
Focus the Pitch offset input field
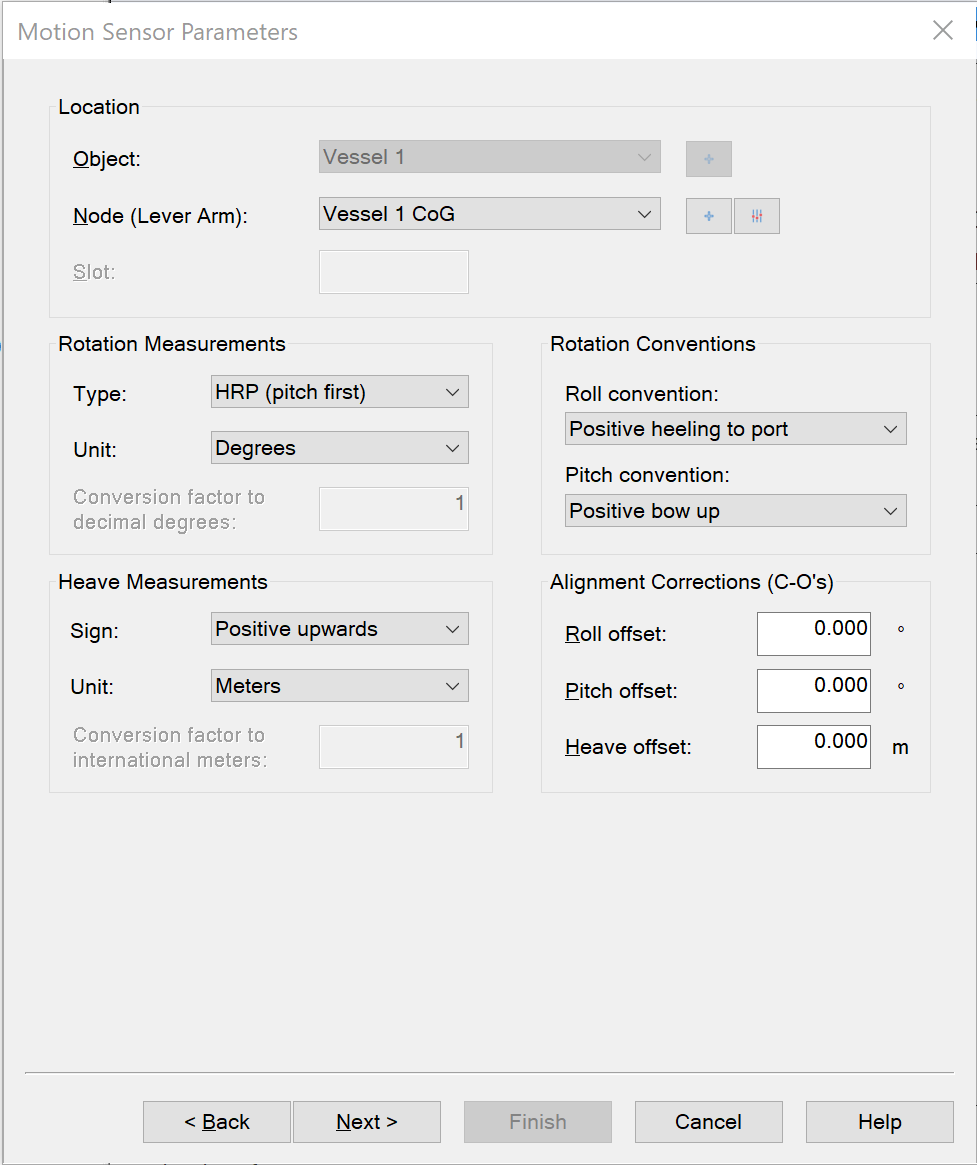[813, 690]
